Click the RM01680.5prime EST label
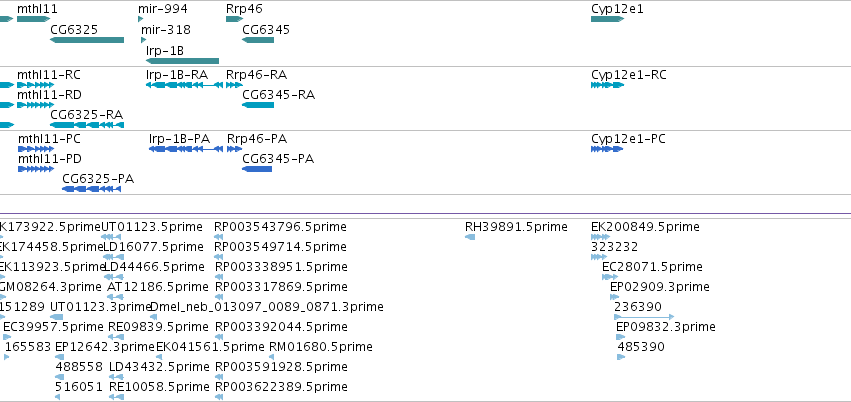Image resolution: width=851 pixels, height=402 pixels. tap(321, 347)
